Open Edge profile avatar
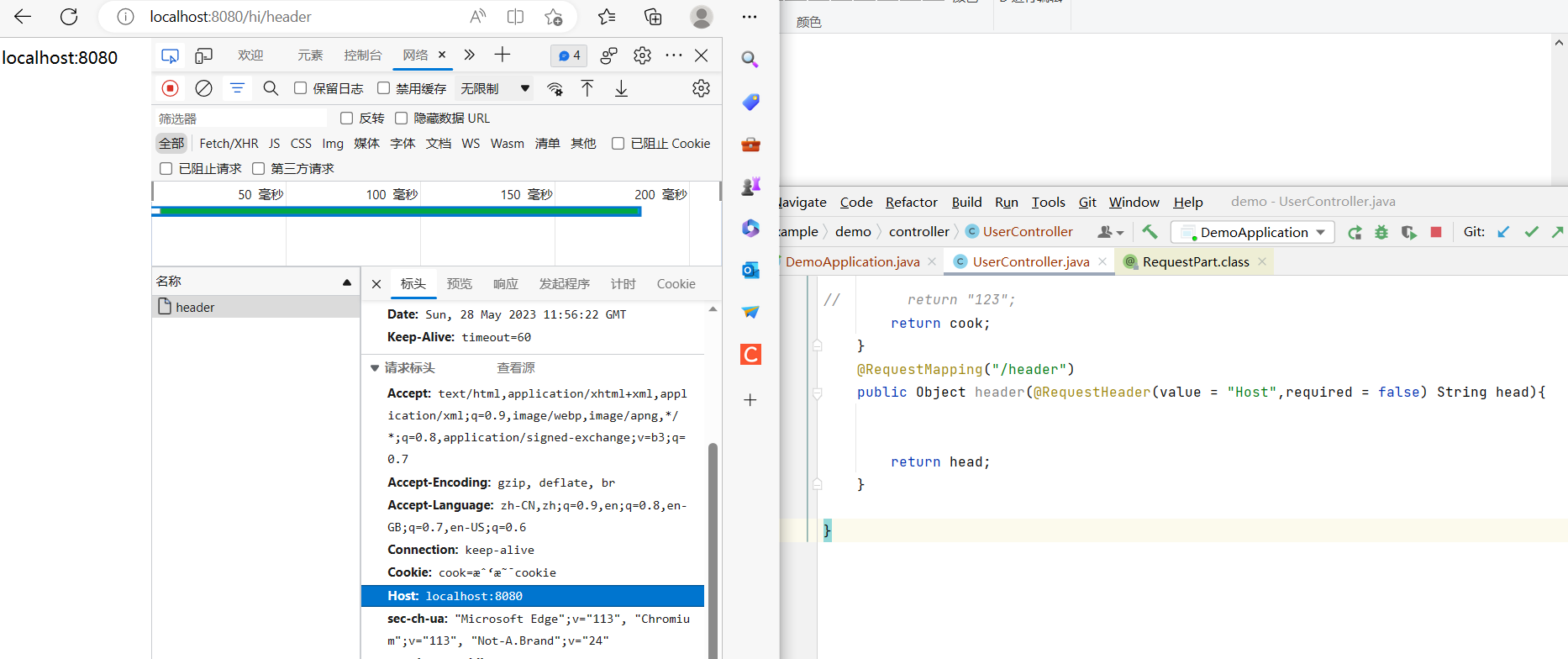Image resolution: width=1568 pixels, height=659 pixels. coord(701,16)
